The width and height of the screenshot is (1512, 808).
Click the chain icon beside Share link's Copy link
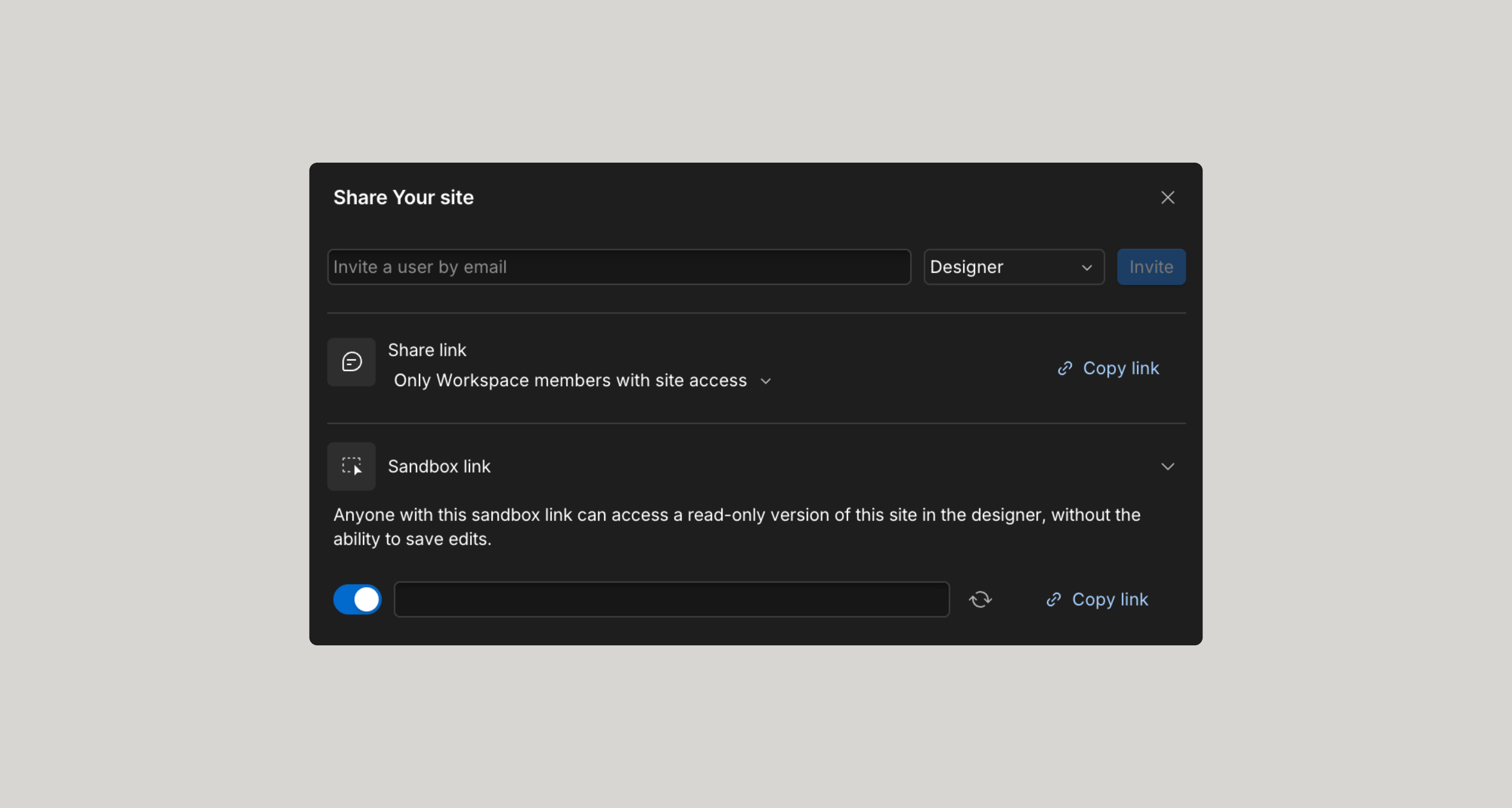coord(1065,368)
